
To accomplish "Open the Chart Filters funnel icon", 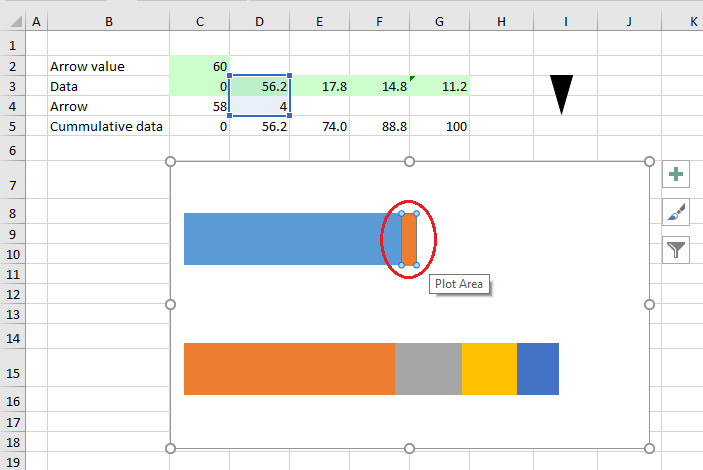I will [x=677, y=249].
